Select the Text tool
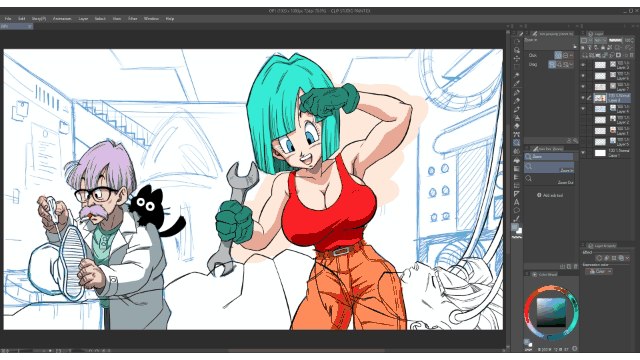The image size is (640, 360). 517,202
